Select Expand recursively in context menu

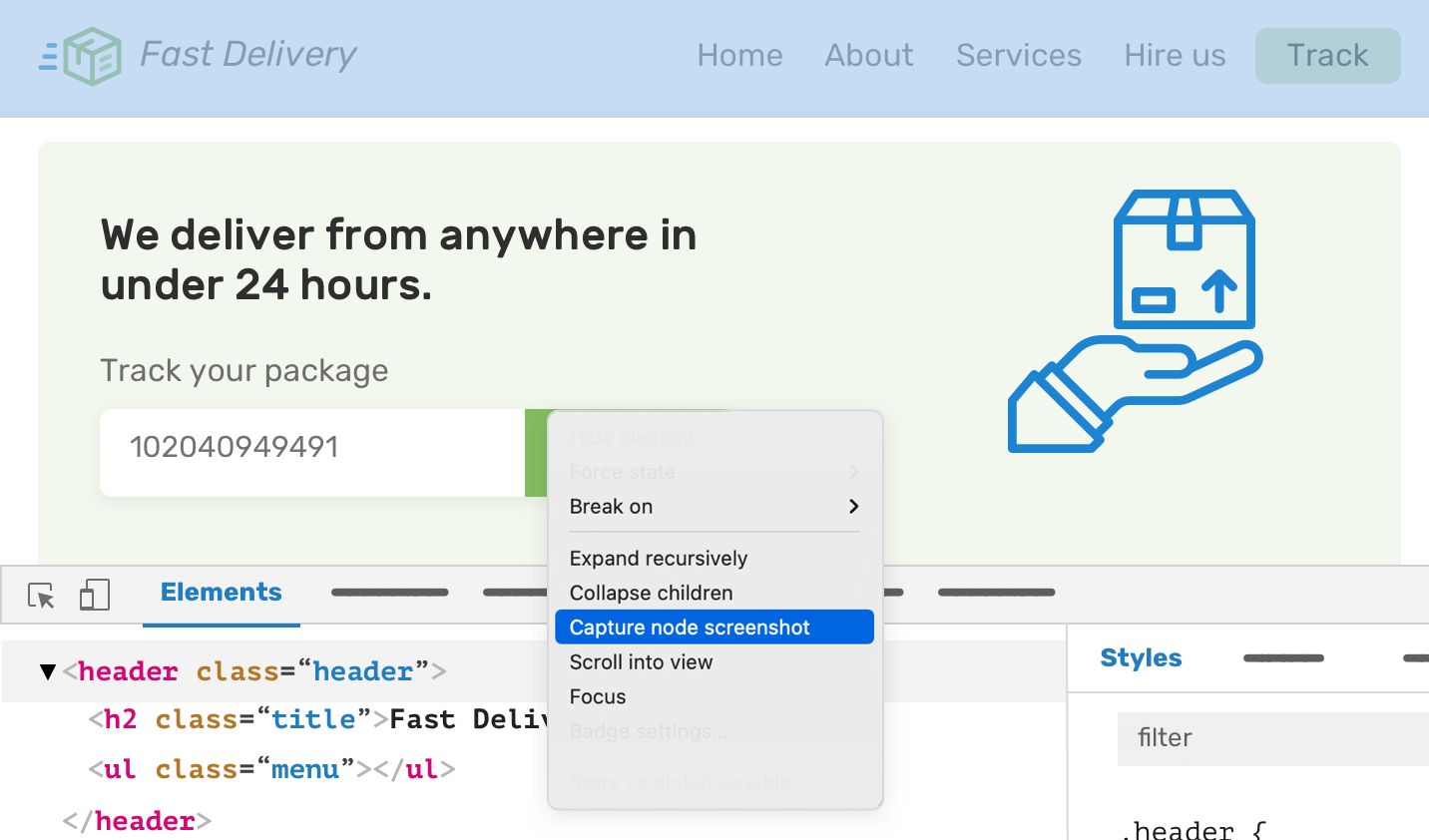coord(659,559)
